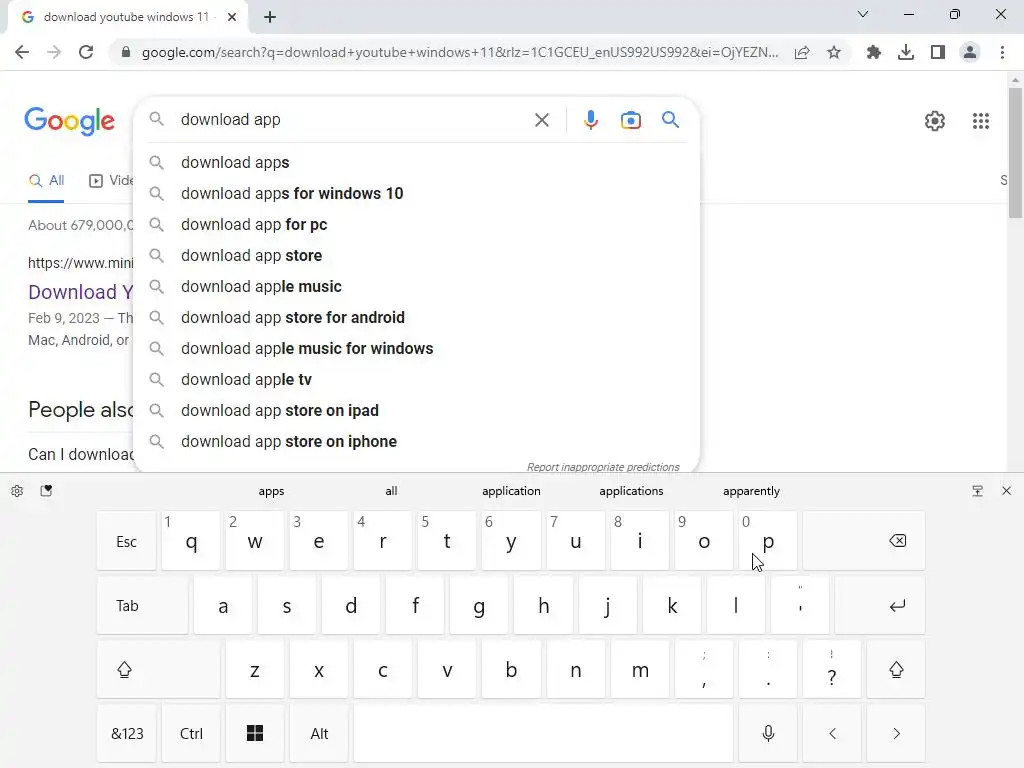Open the tab search chevron in the title bar

(863, 14)
